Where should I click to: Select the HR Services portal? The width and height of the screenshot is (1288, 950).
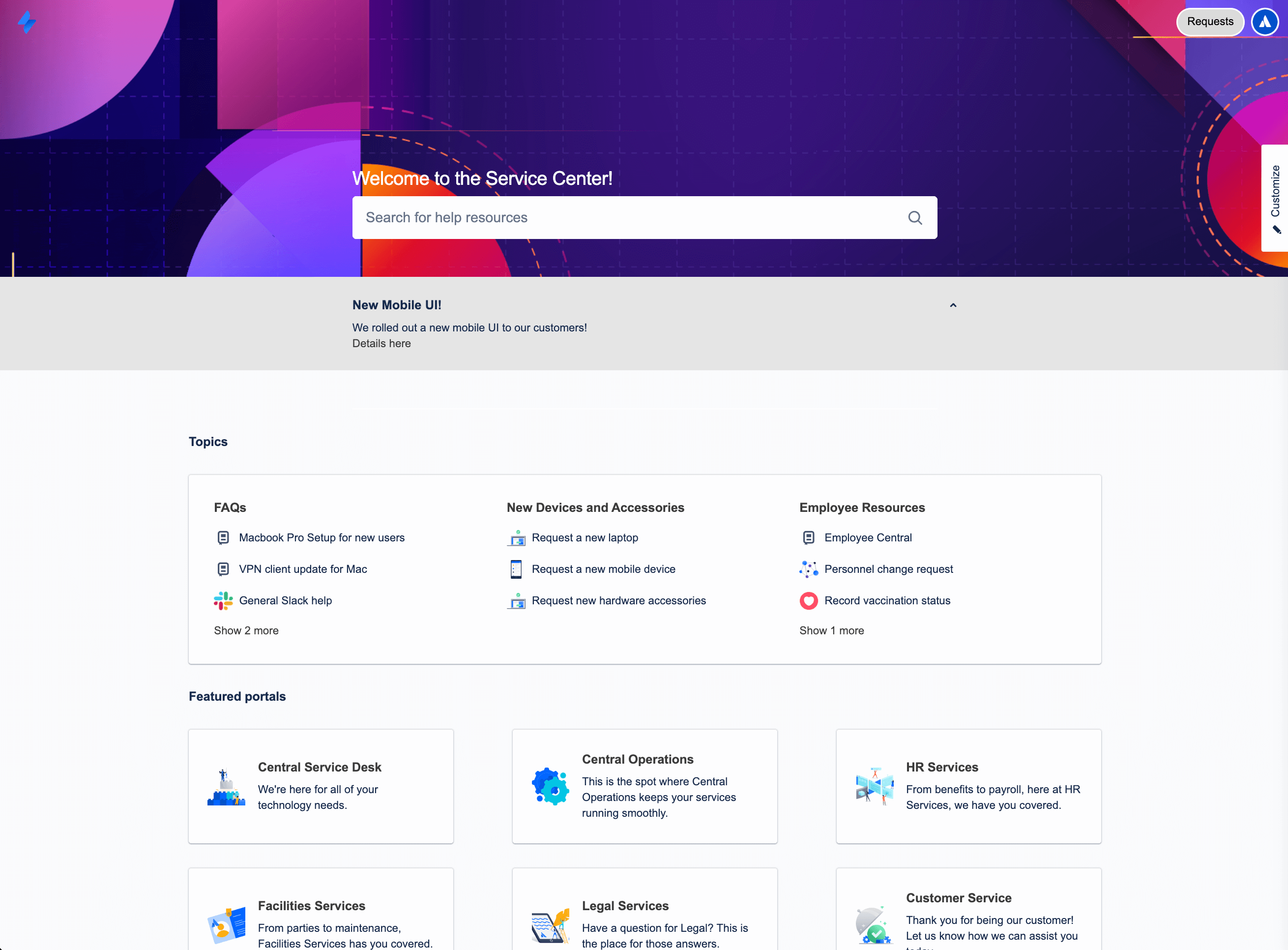click(969, 786)
